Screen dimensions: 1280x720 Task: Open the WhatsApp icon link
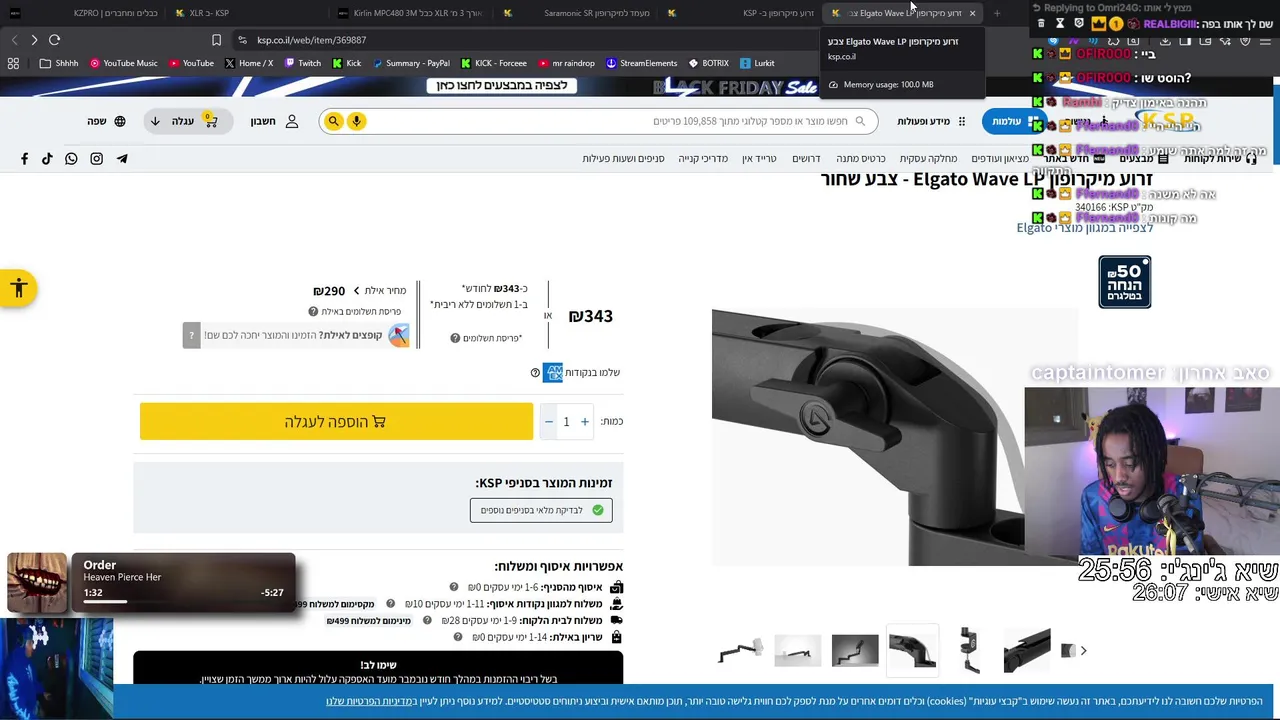click(x=71, y=159)
